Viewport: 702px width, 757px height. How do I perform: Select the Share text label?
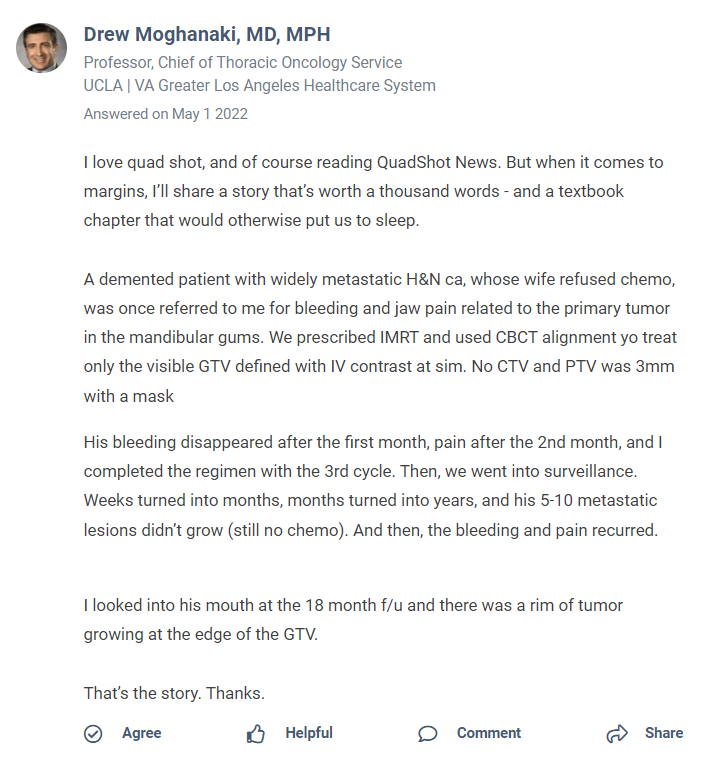coord(663,733)
